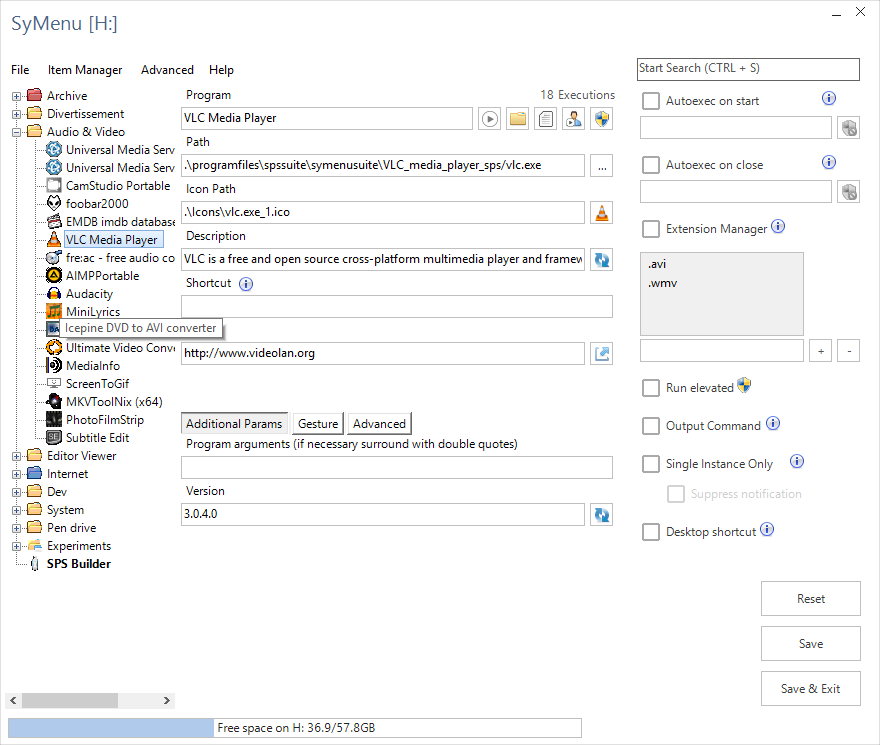Viewport: 880px width, 745px height.
Task: Select the Additional Params tab
Action: pos(234,424)
